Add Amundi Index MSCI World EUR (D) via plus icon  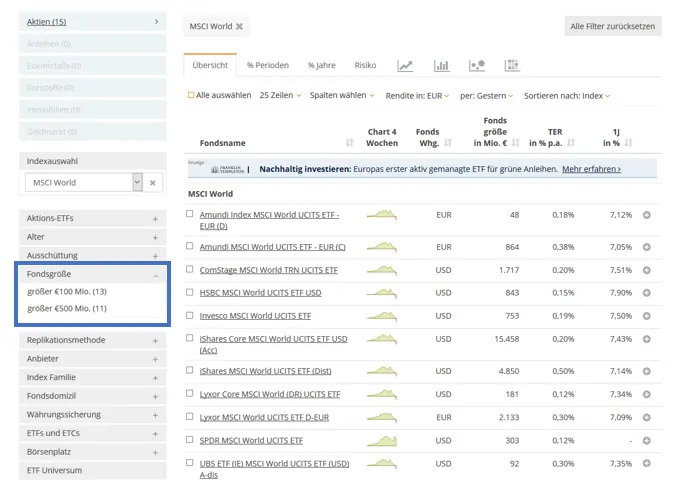[x=647, y=215]
